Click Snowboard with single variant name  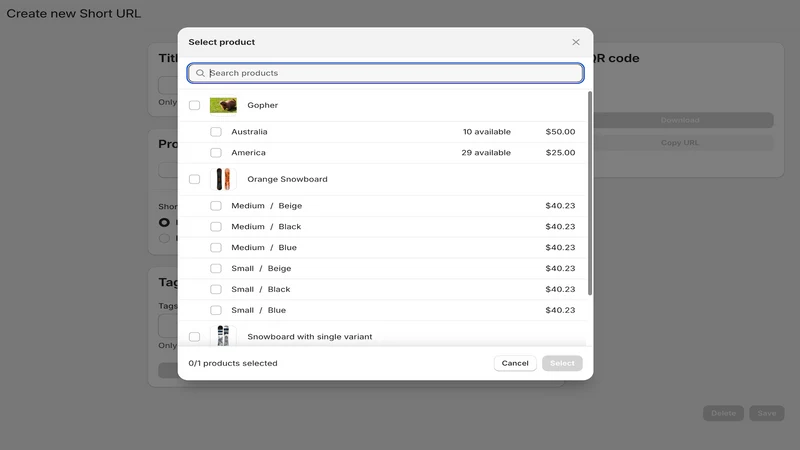310,337
